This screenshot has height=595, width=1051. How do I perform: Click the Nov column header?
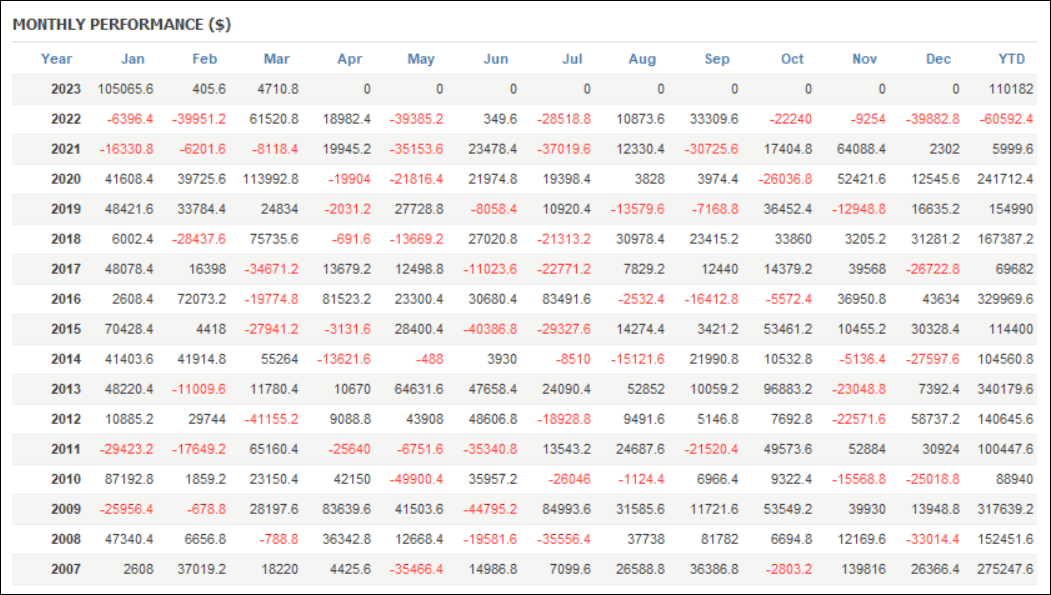[x=864, y=59]
